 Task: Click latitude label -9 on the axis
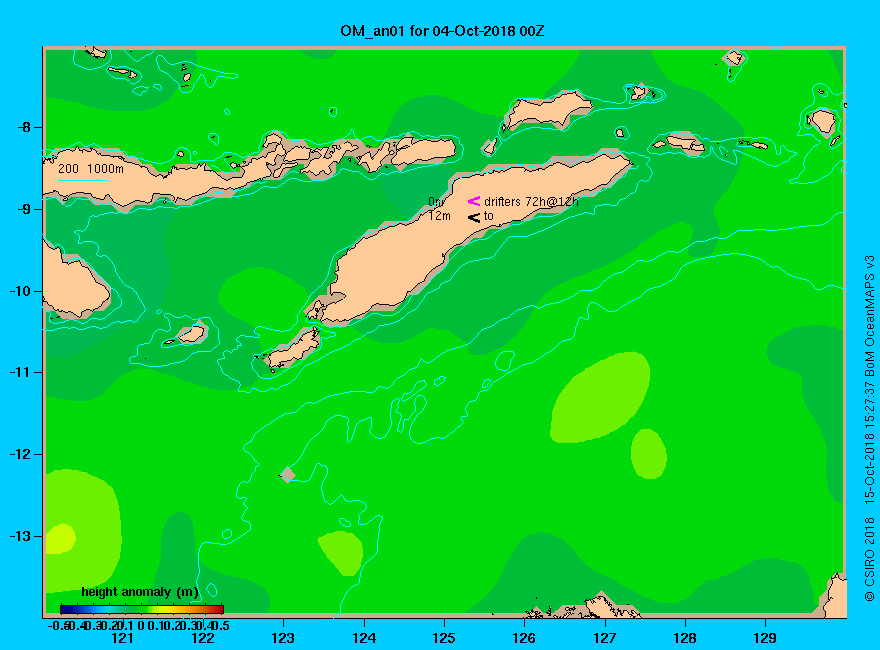pos(24,209)
